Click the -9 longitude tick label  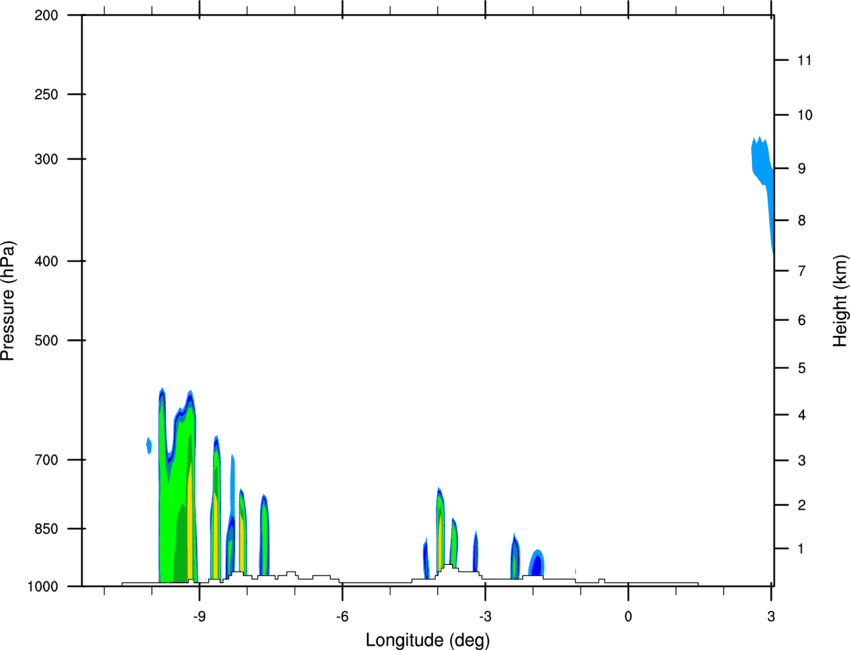pos(199,617)
